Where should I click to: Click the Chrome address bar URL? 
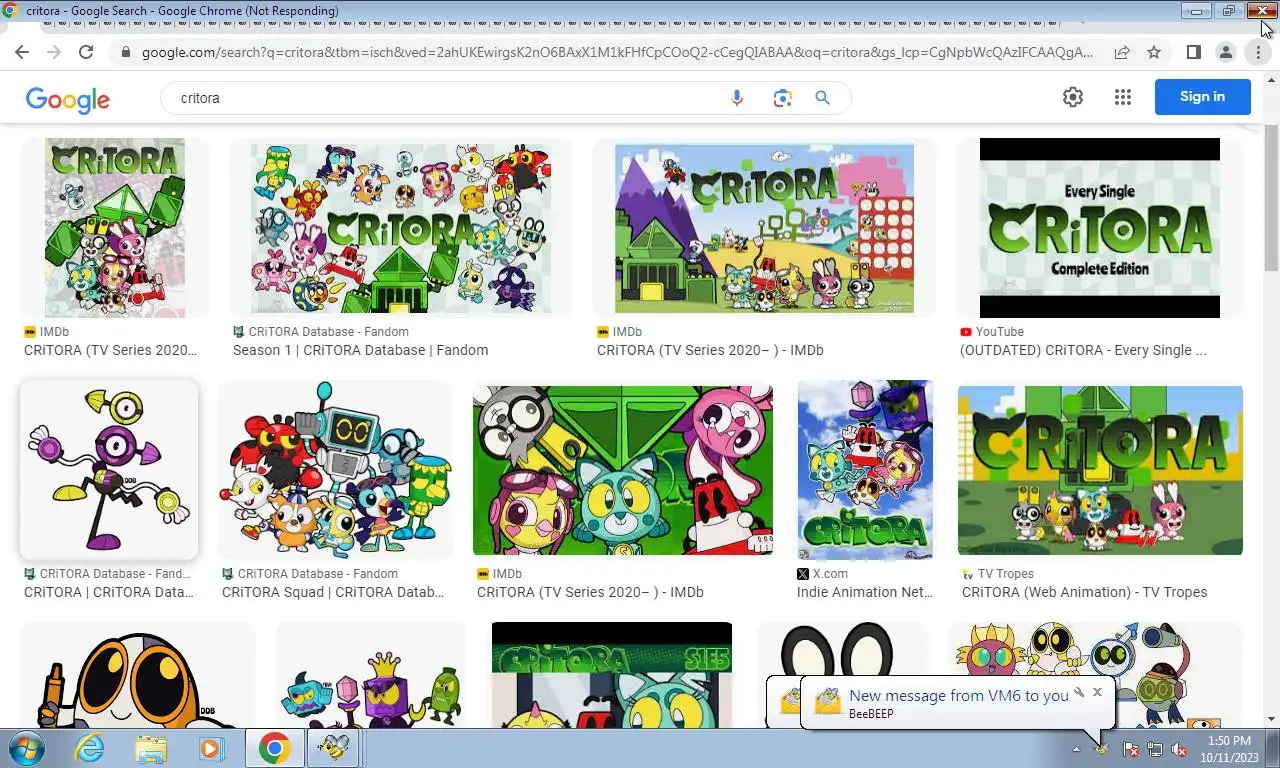(x=617, y=52)
